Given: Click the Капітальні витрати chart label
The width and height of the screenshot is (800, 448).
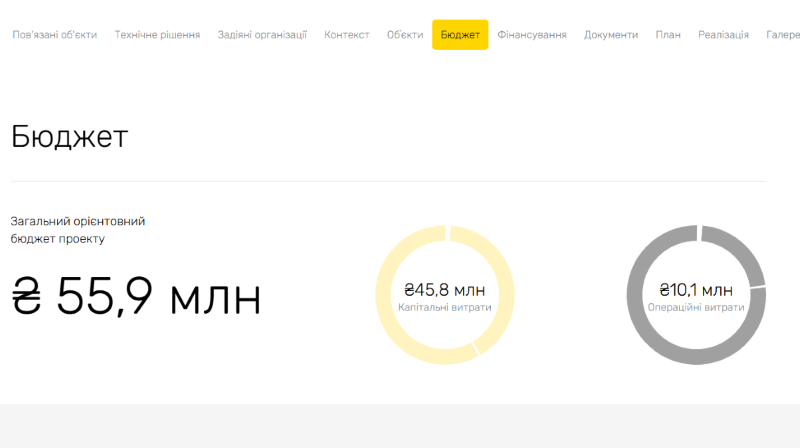Looking at the screenshot, I should [445, 308].
